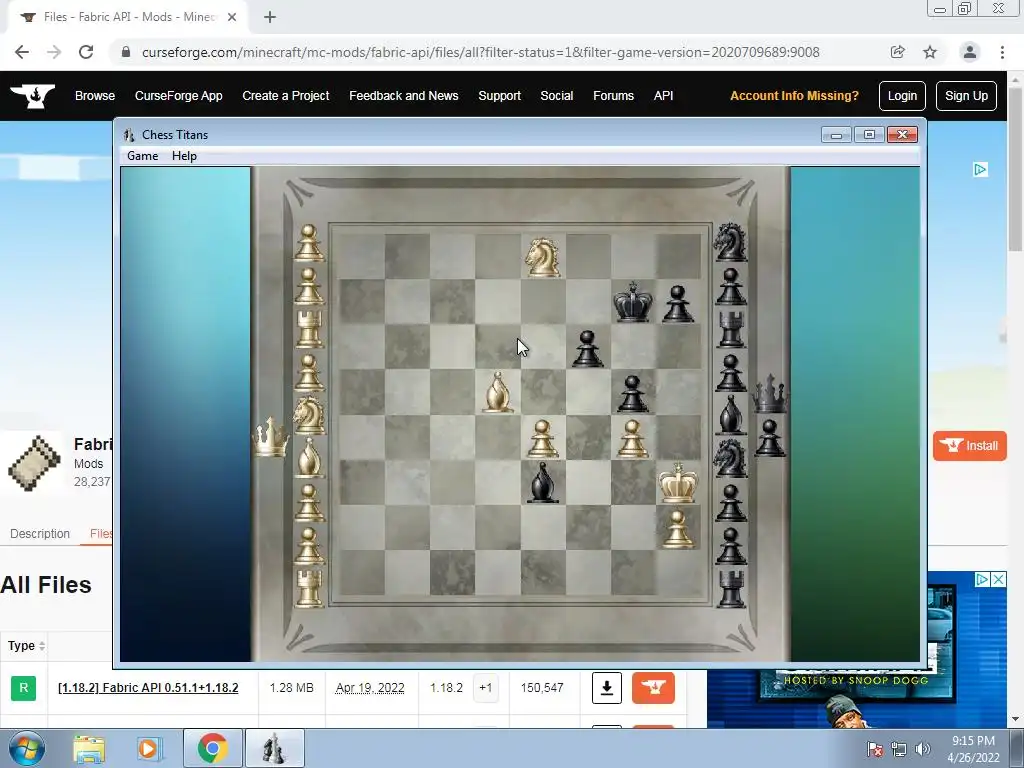Bookmark this page with the star icon
This screenshot has height=768, width=1024.
(930, 52)
